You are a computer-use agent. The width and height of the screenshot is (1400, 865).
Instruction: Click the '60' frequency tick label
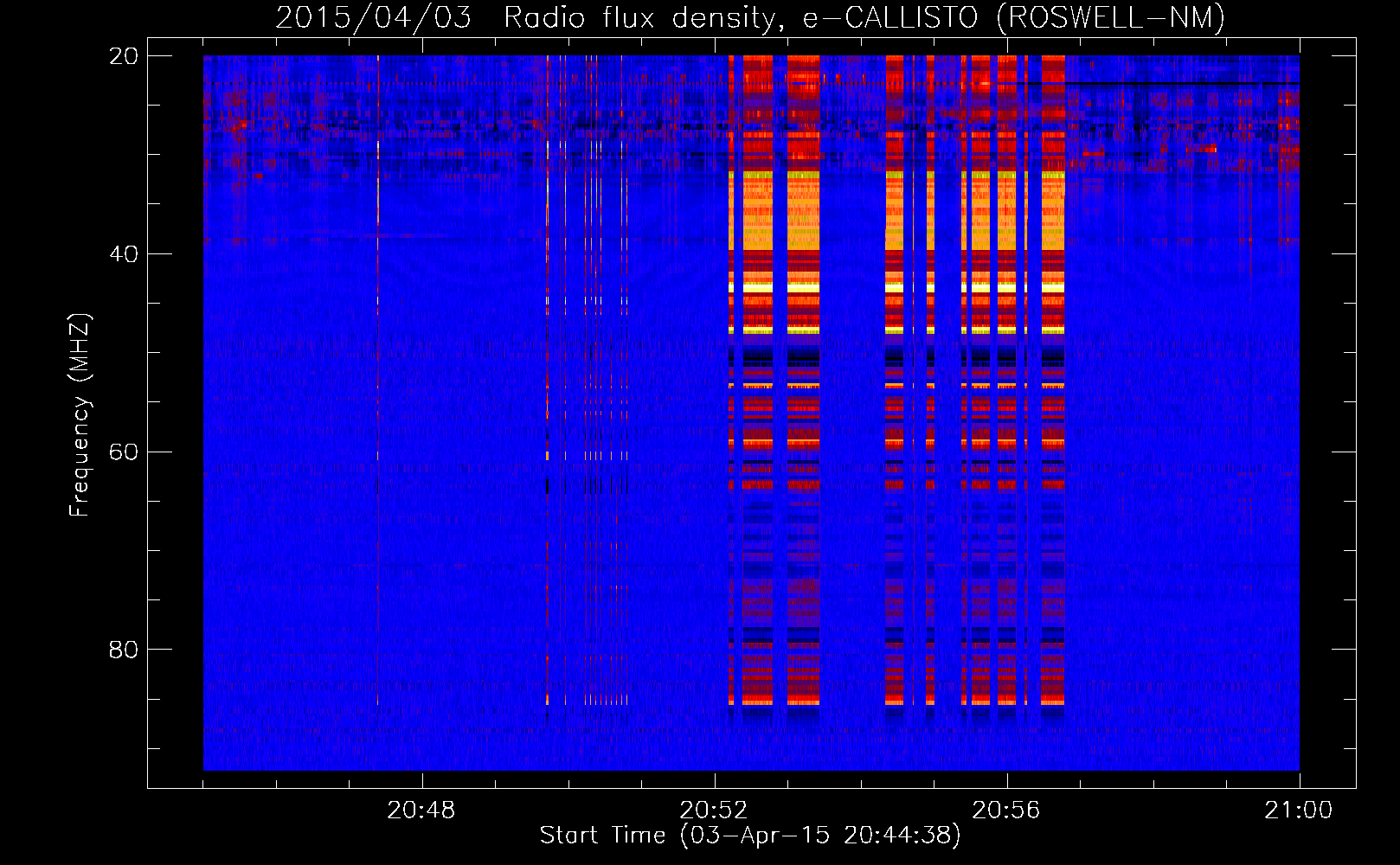(124, 452)
